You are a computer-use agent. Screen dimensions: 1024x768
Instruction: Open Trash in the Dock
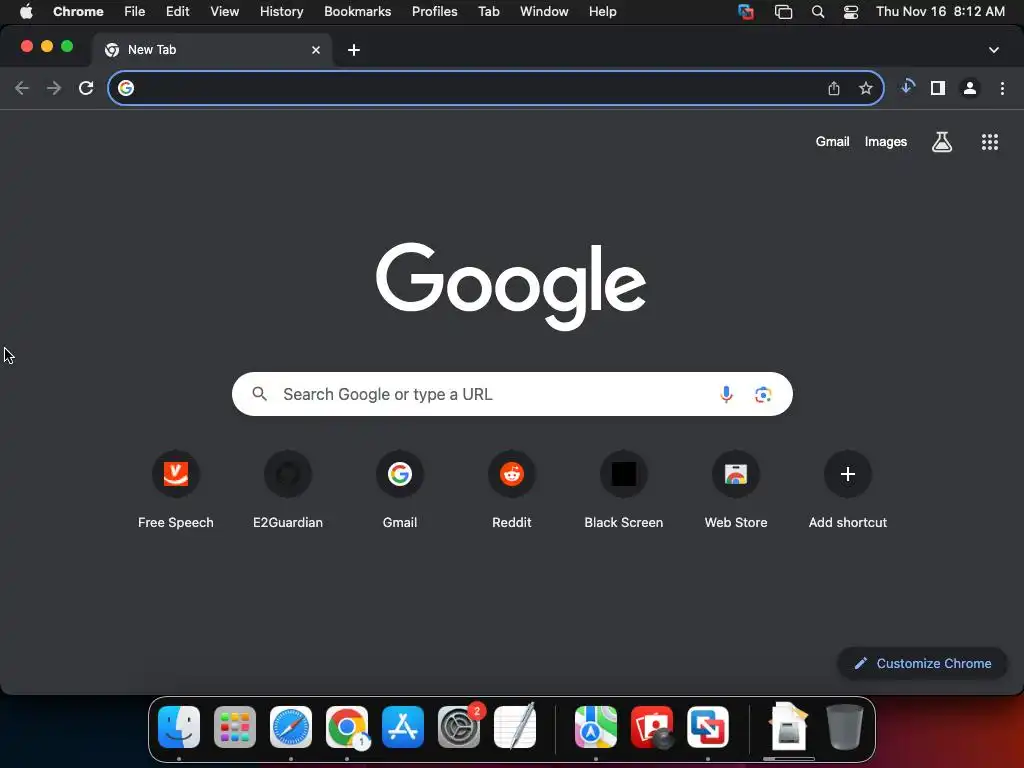pos(845,727)
